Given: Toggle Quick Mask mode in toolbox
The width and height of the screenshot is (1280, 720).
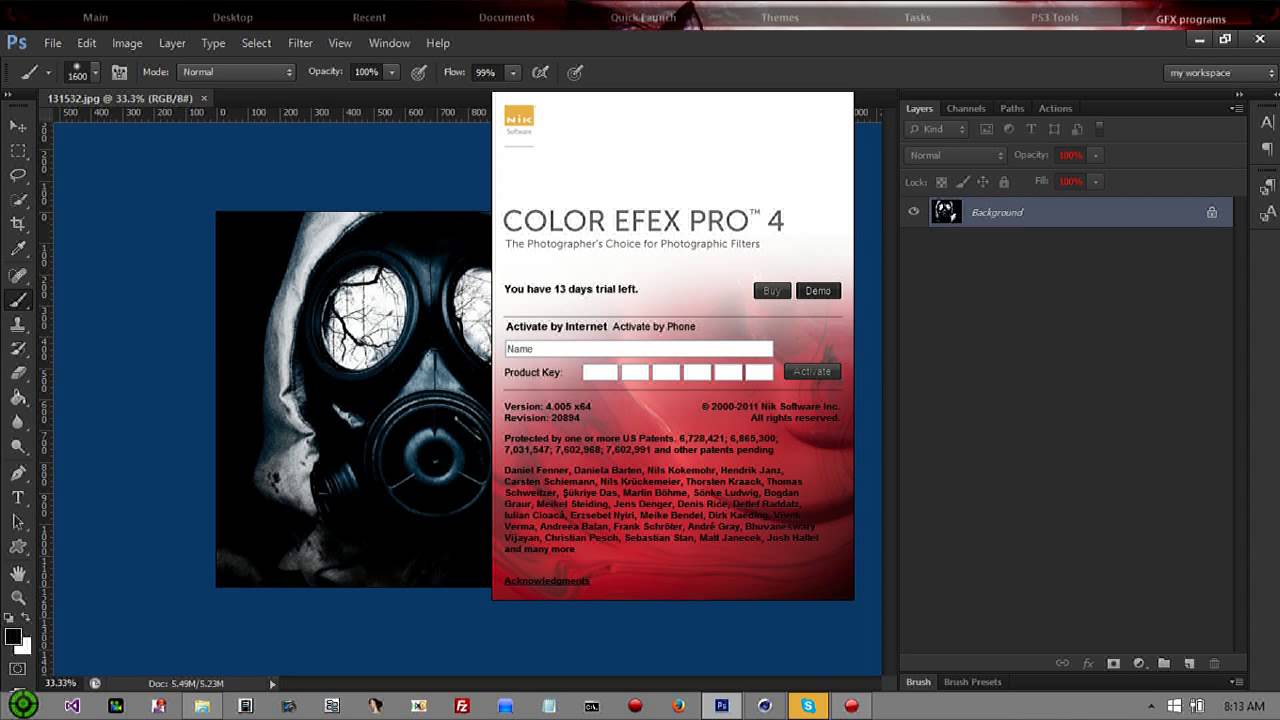Looking at the screenshot, I should pos(18,668).
